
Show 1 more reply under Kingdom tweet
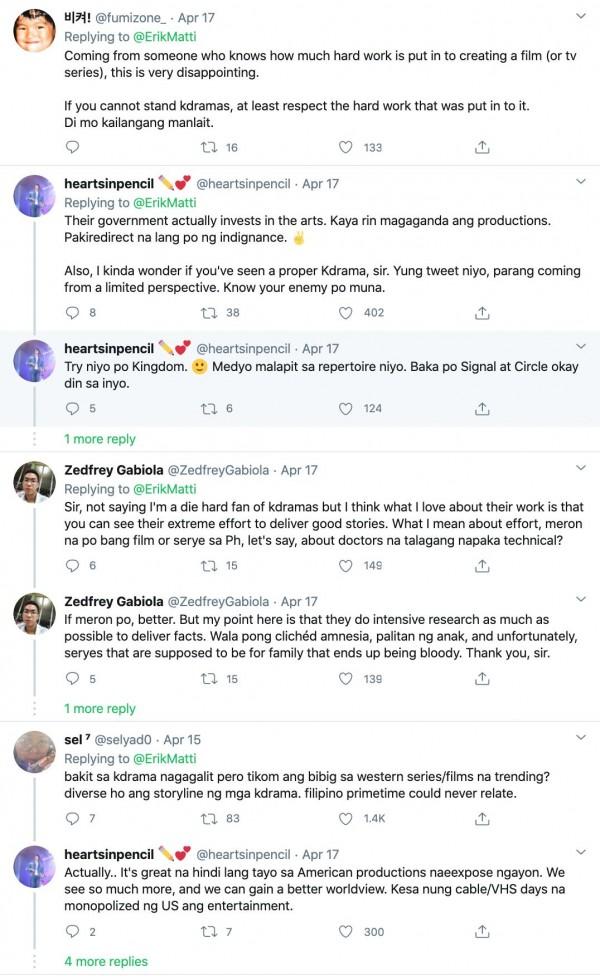[98, 439]
